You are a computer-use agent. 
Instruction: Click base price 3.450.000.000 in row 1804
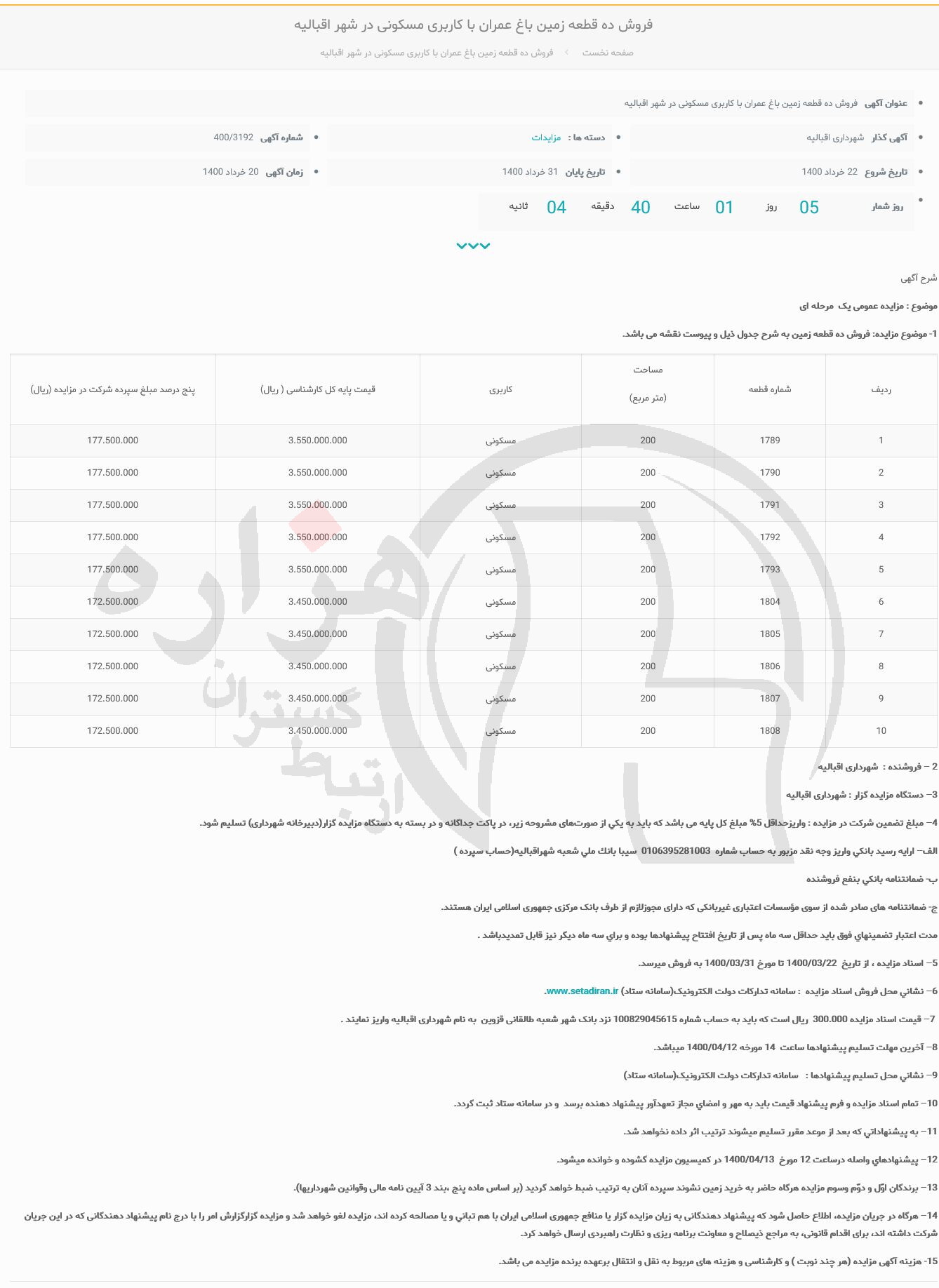pyautogui.click(x=318, y=602)
